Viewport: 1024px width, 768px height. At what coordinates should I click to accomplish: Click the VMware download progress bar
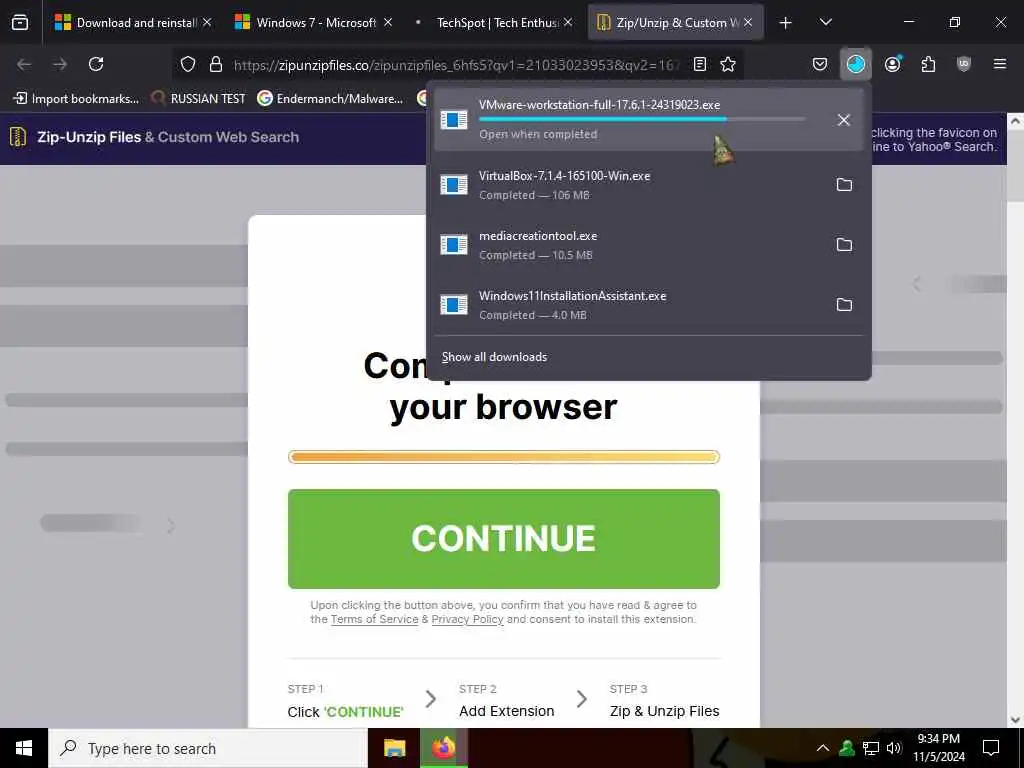(642, 120)
